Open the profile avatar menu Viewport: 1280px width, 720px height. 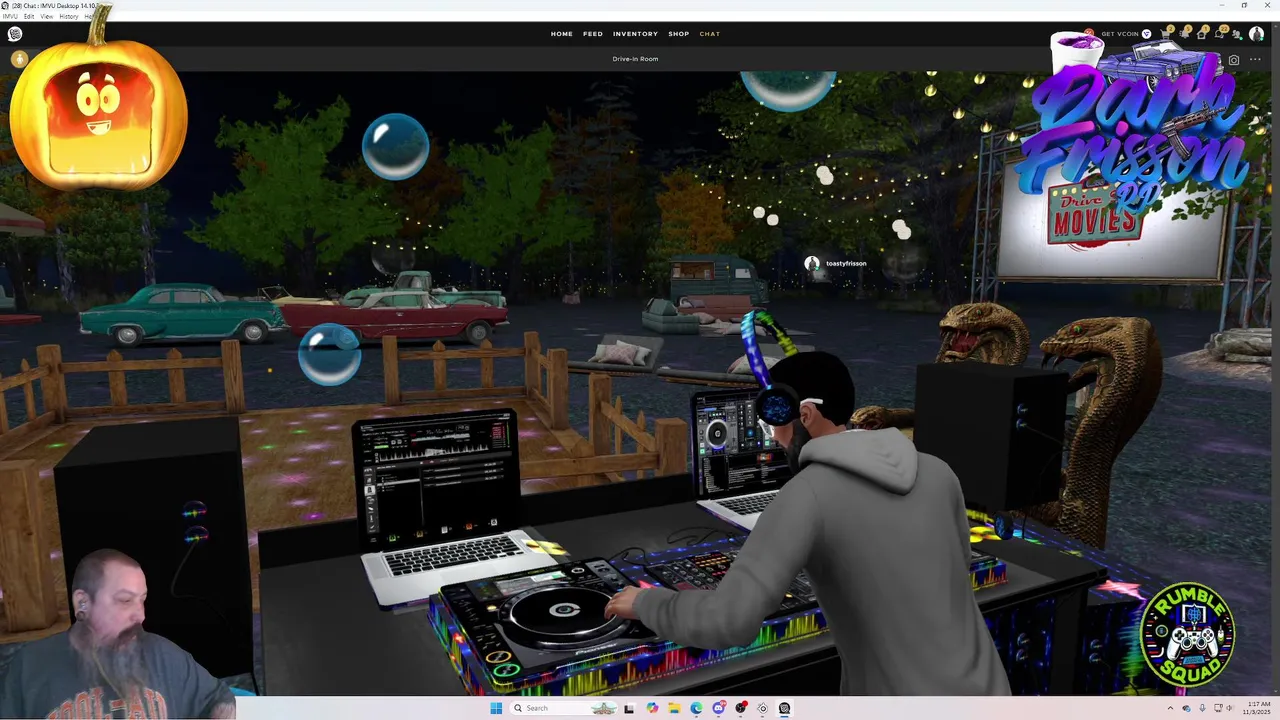(x=1257, y=34)
